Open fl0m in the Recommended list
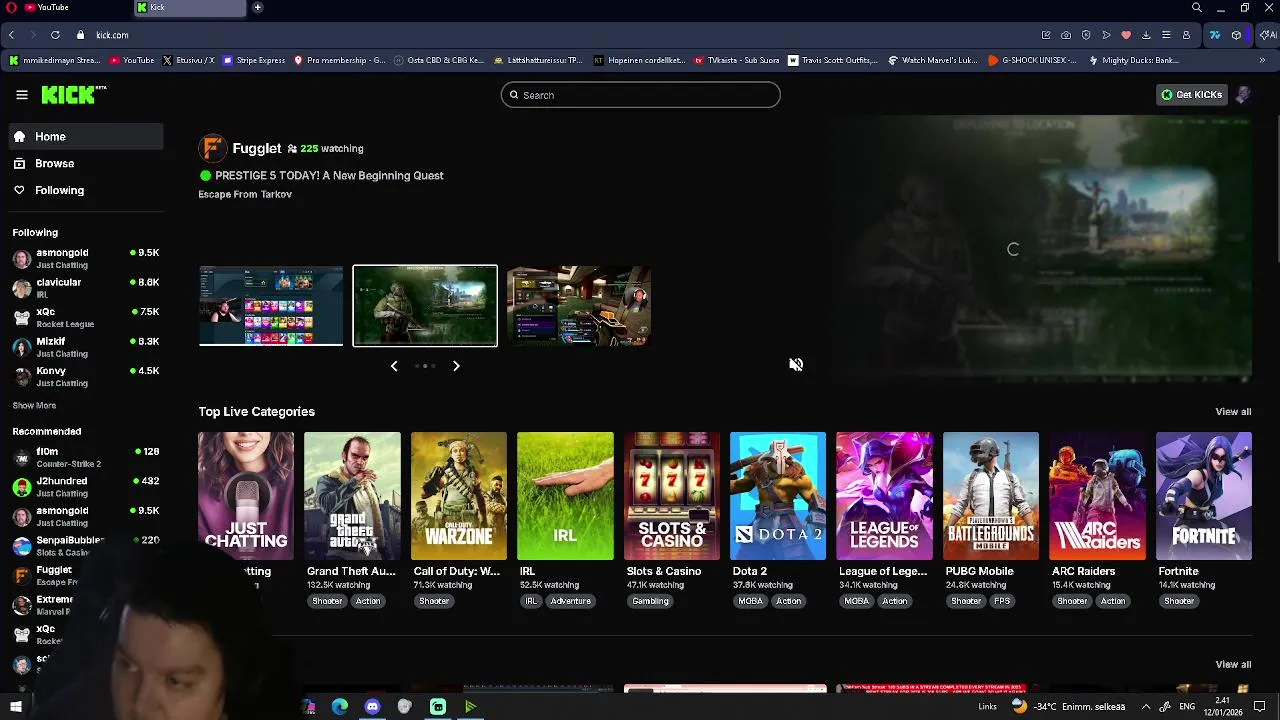1280x720 pixels. click(x=86, y=457)
